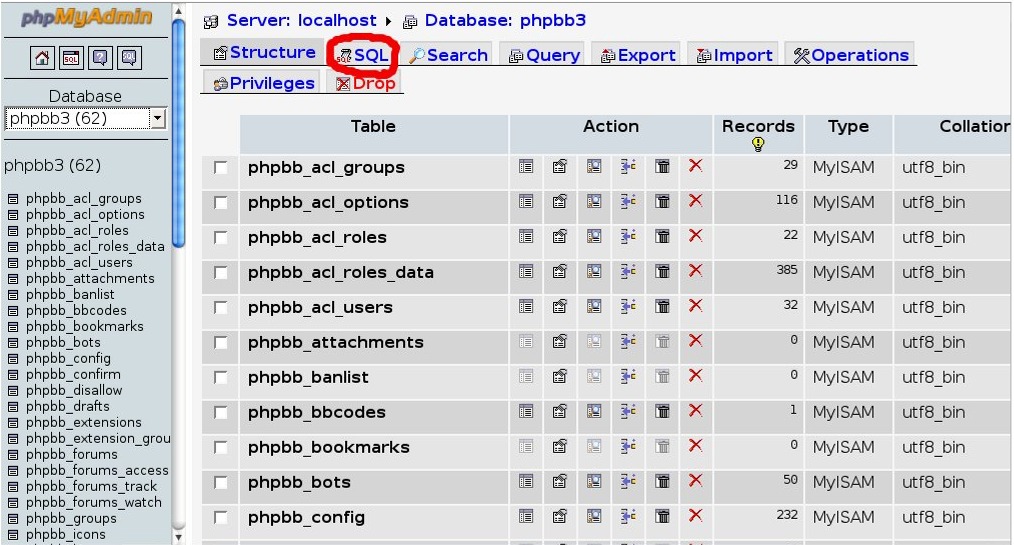This screenshot has width=1014, height=545.
Task: Click Search icon for phpbb_acl_roles
Action: tap(594, 237)
